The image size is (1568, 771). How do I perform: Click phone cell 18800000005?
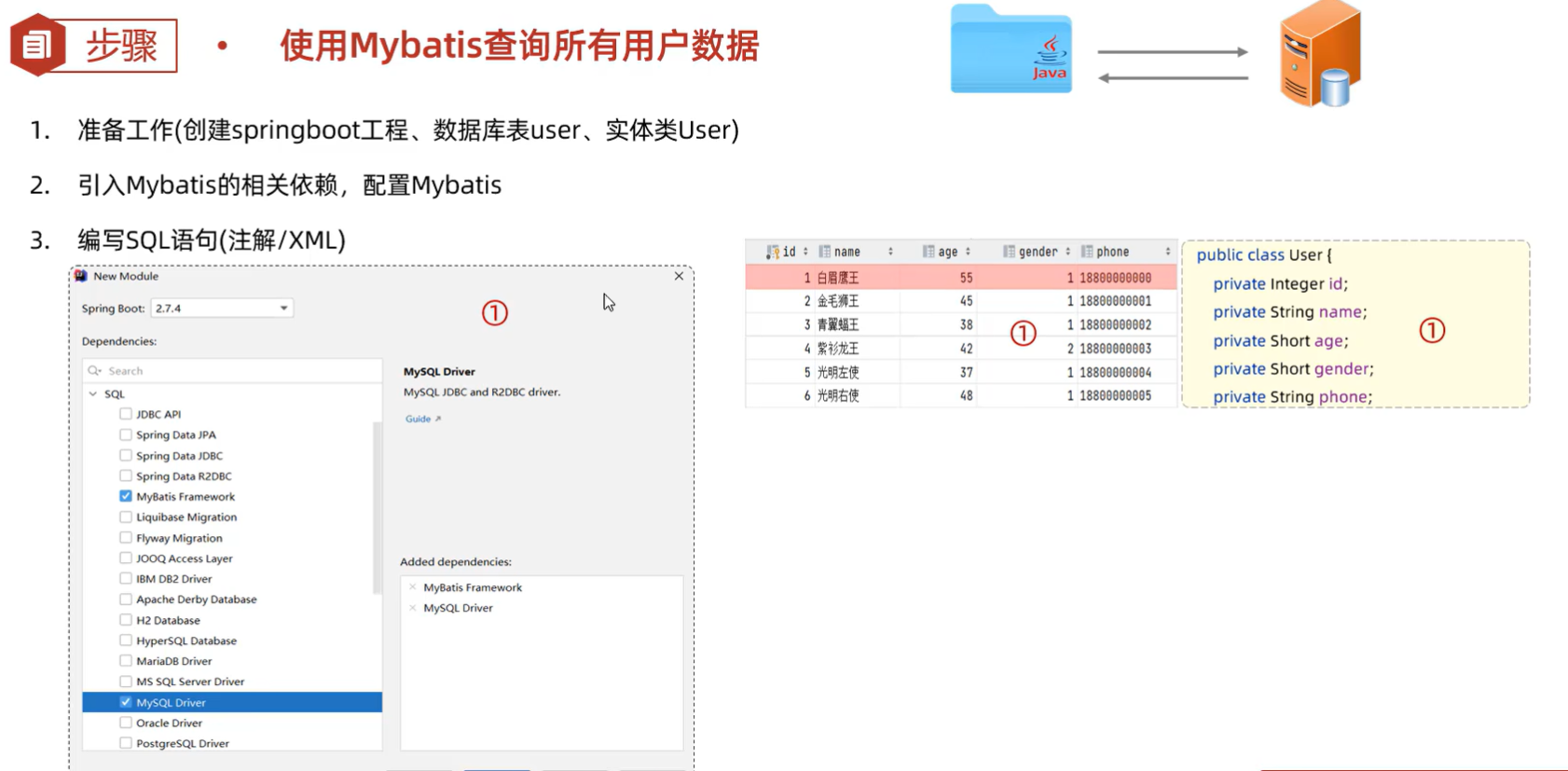[1116, 395]
